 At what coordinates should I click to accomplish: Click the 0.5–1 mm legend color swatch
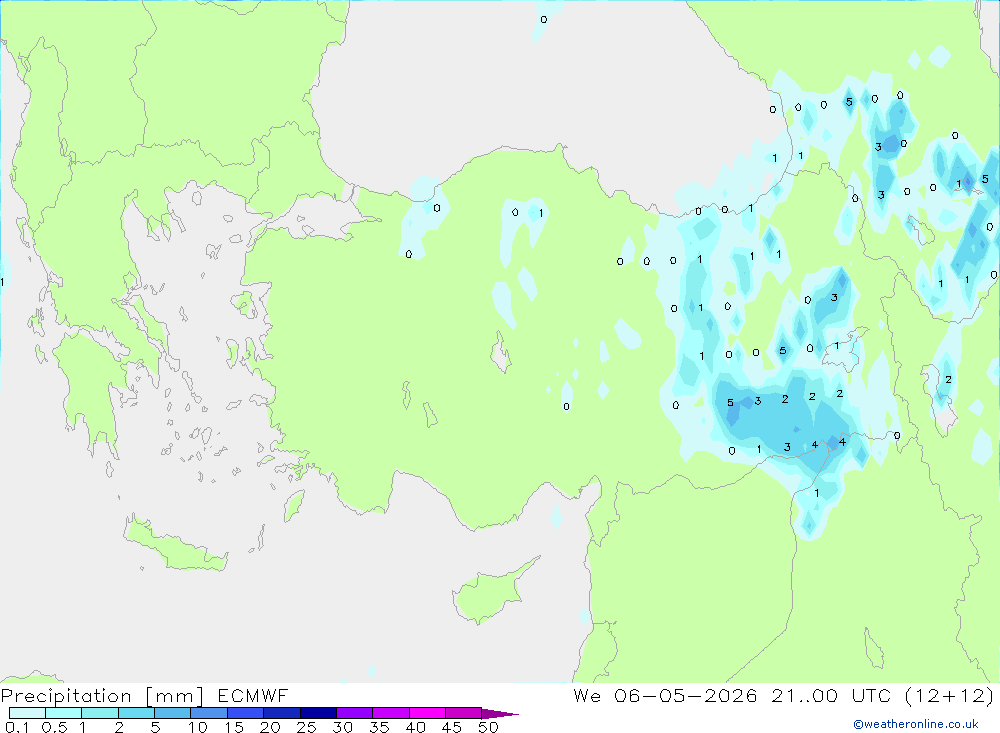pyautogui.click(x=64, y=713)
